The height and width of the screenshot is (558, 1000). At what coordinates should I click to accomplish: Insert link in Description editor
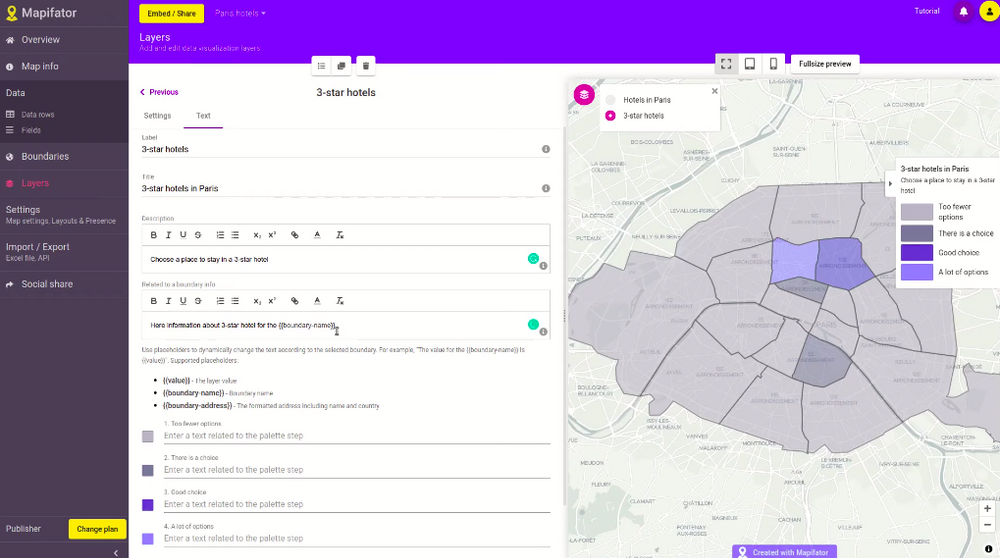point(295,235)
